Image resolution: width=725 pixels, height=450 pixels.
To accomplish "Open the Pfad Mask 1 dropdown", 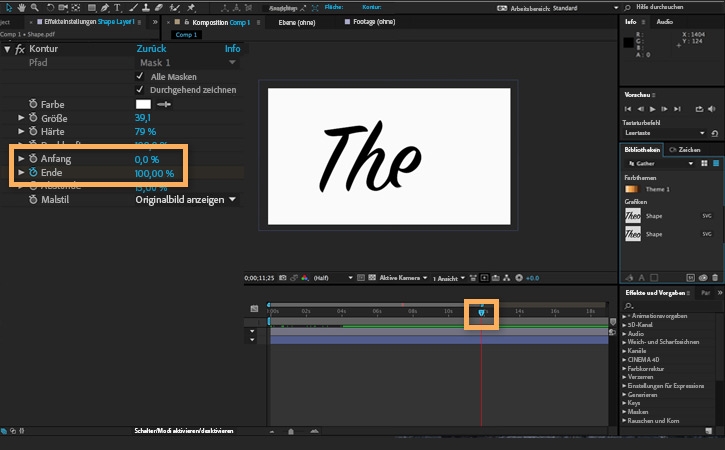I will [x=188, y=62].
